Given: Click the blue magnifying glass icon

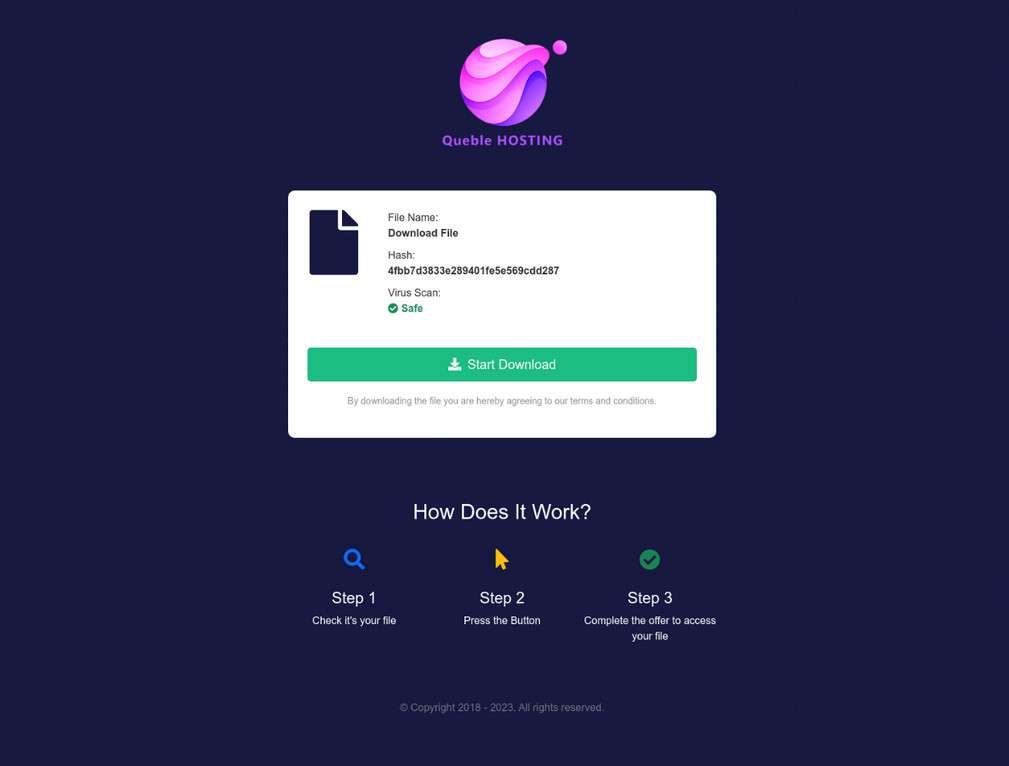Looking at the screenshot, I should tap(354, 559).
